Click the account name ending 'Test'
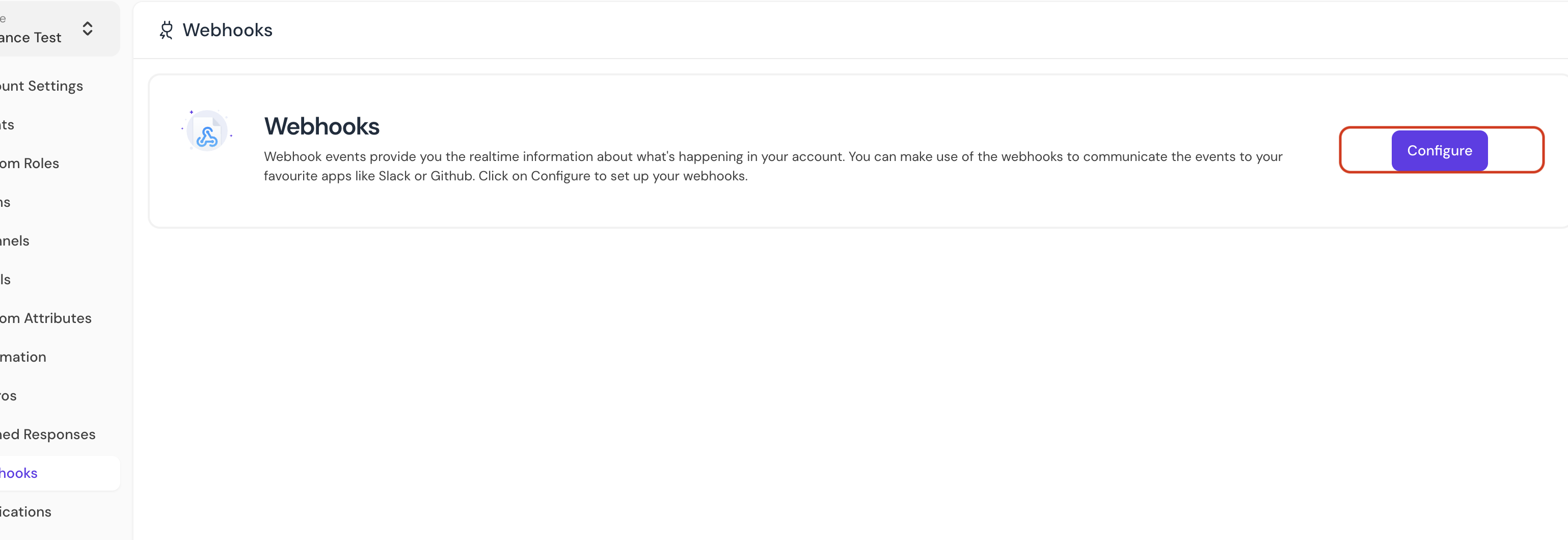 (31, 37)
